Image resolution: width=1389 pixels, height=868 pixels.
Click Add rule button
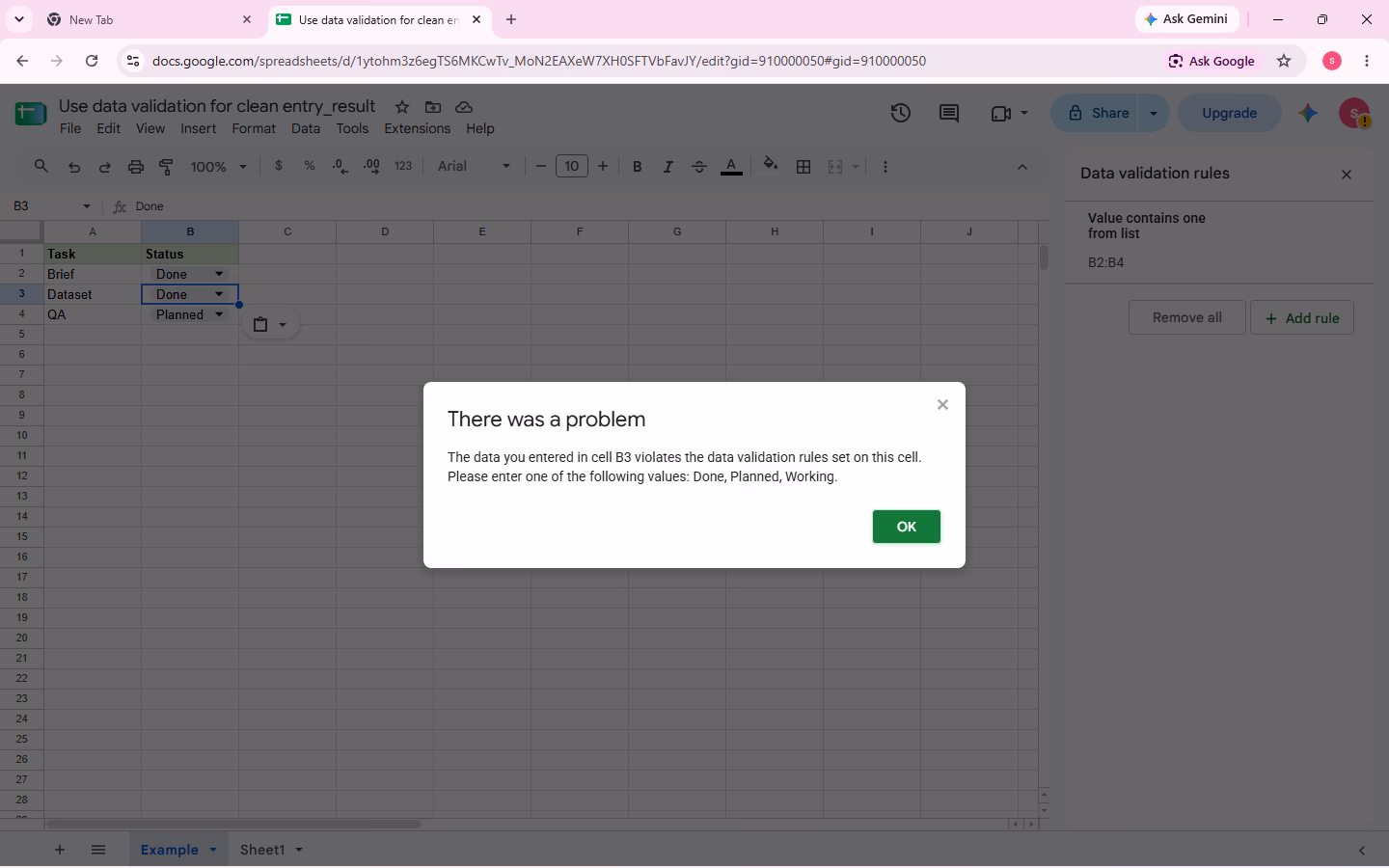click(1302, 317)
